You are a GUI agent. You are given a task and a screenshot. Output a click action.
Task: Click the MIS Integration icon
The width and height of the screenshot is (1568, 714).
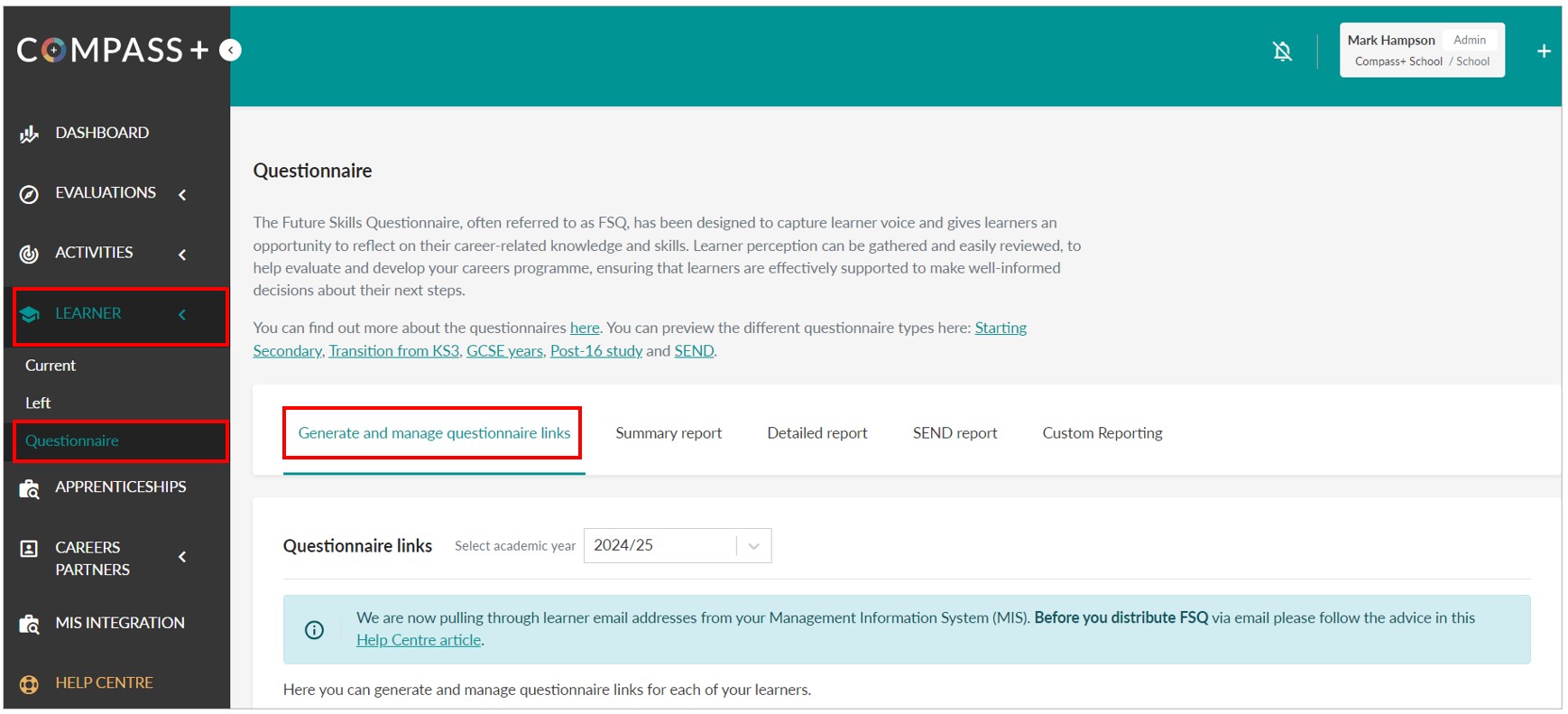(29, 624)
